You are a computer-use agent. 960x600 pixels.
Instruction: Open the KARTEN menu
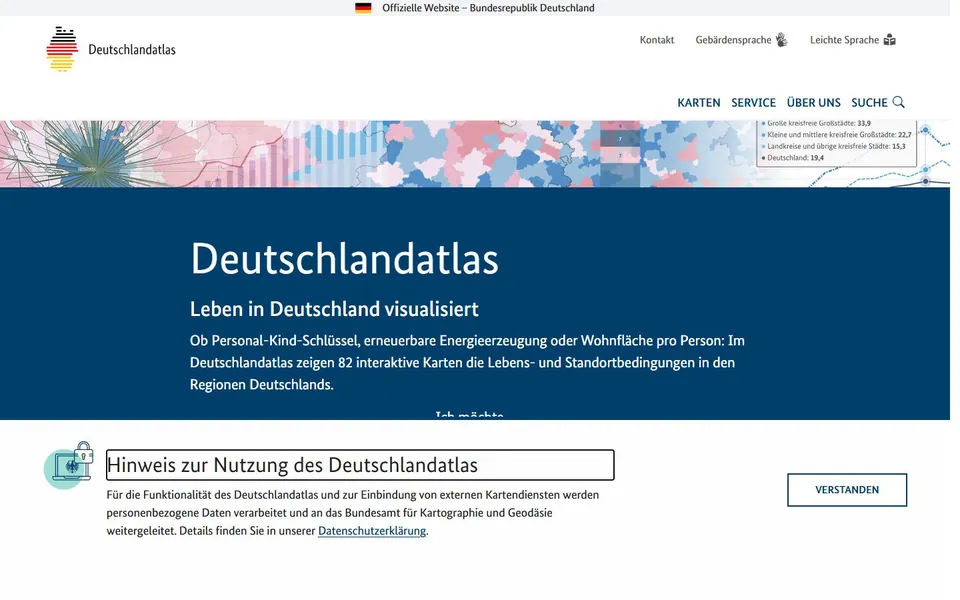(x=699, y=102)
